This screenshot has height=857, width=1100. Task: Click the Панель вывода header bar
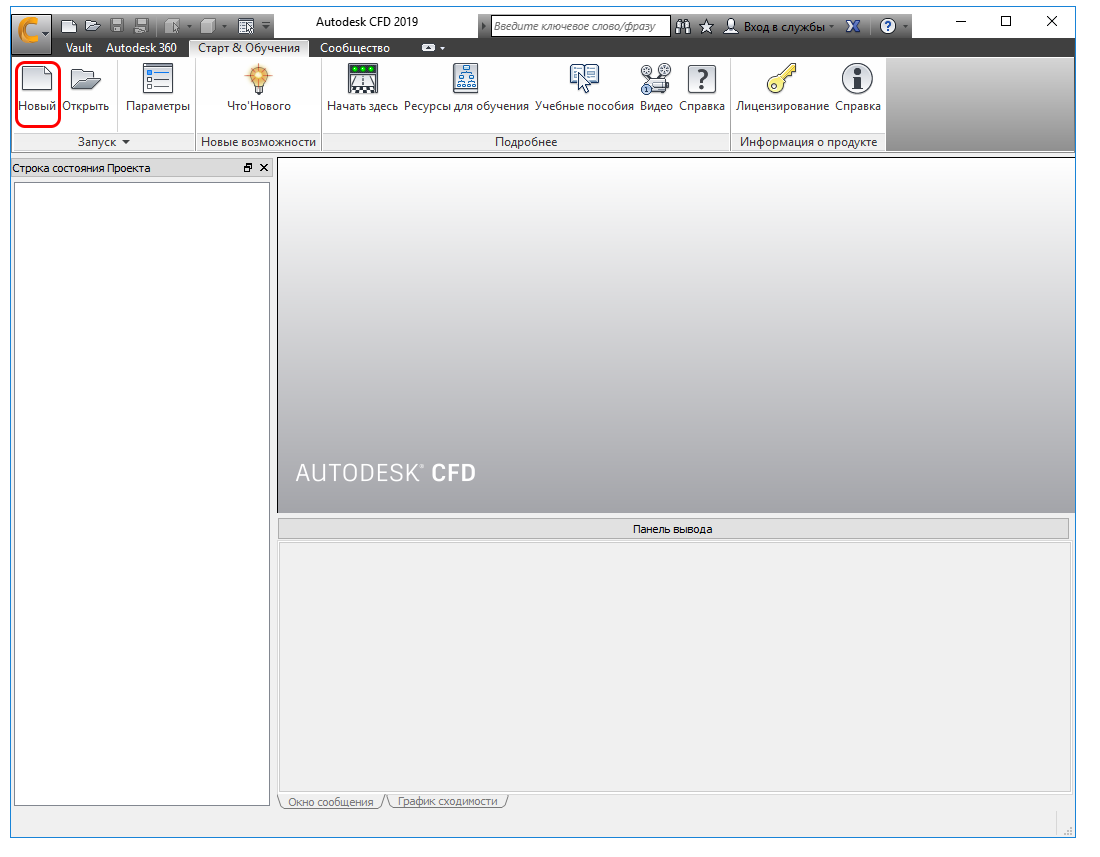click(673, 529)
